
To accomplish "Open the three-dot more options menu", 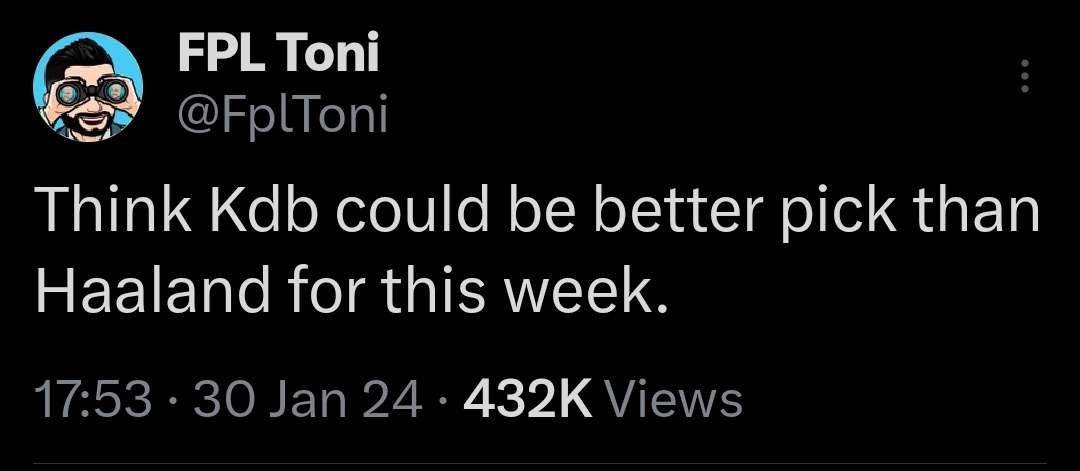I will [x=1025, y=76].
